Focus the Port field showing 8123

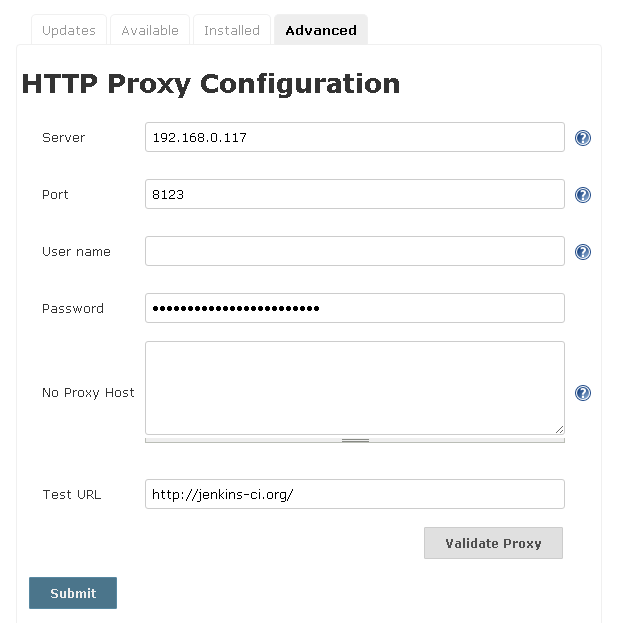coord(355,194)
